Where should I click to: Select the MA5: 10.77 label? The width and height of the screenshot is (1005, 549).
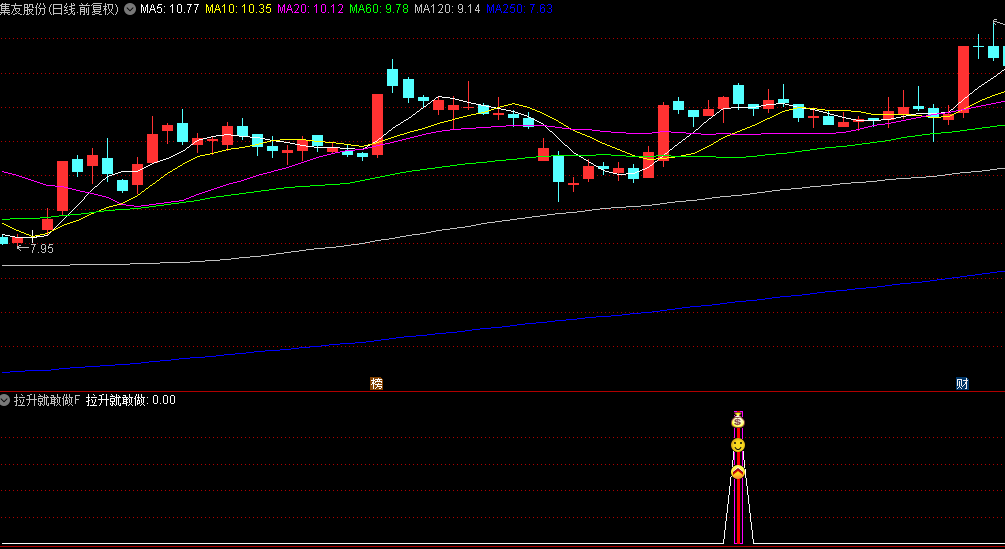coord(169,9)
